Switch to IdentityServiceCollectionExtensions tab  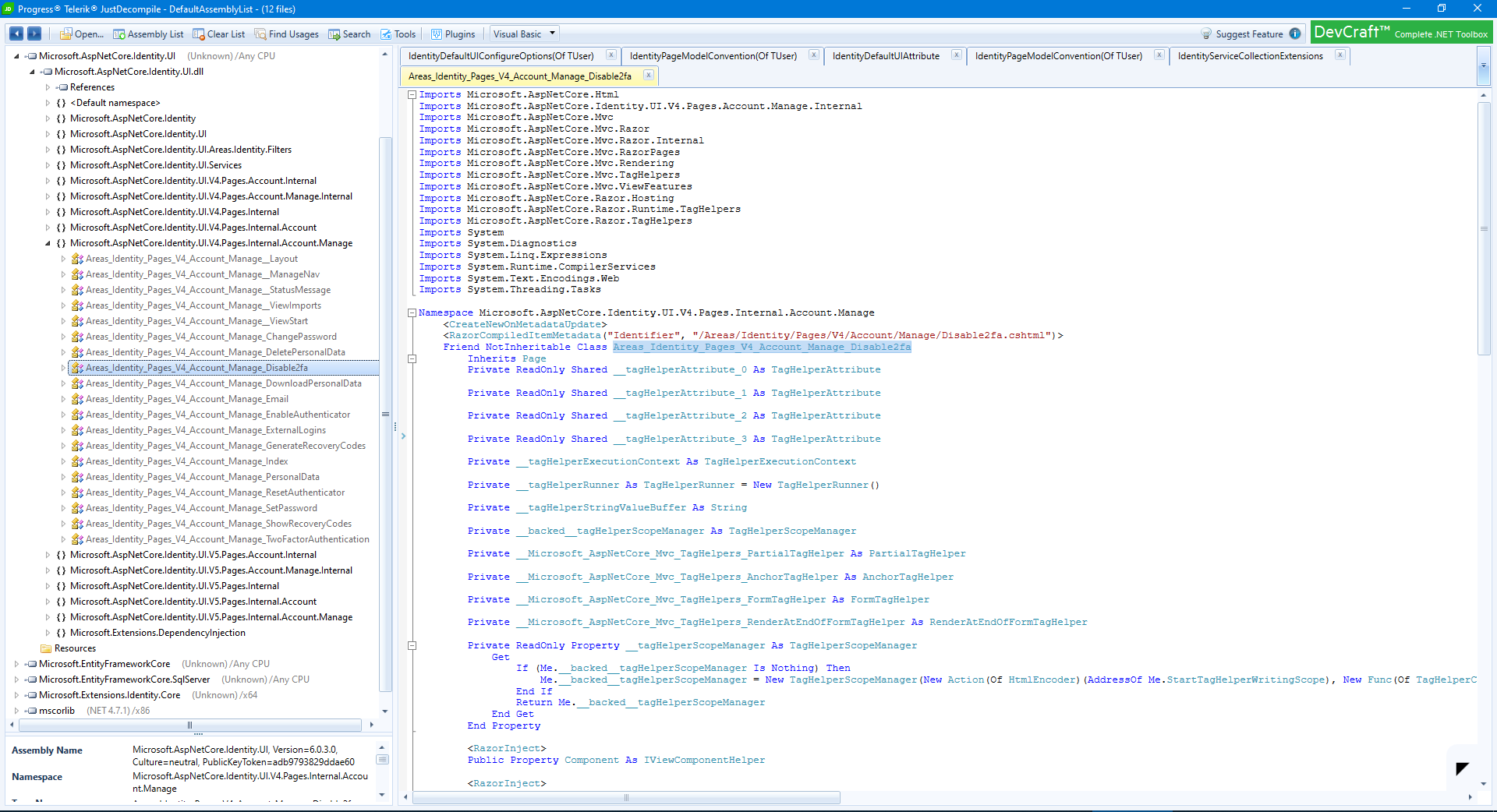coord(1250,56)
